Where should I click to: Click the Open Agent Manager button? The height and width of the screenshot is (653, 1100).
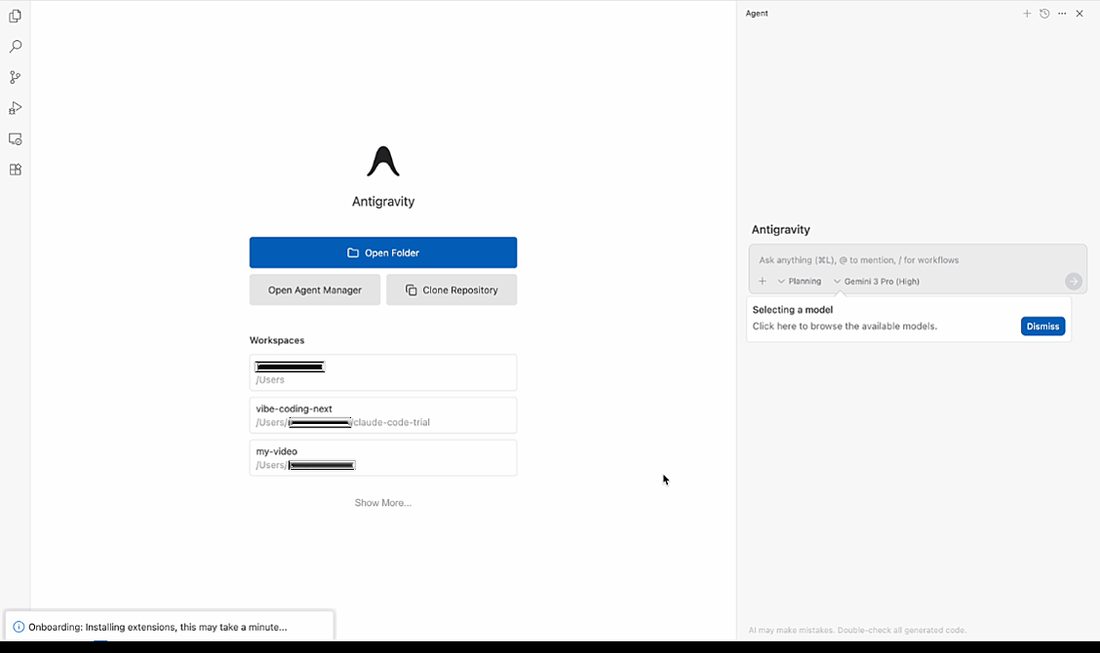tap(315, 290)
